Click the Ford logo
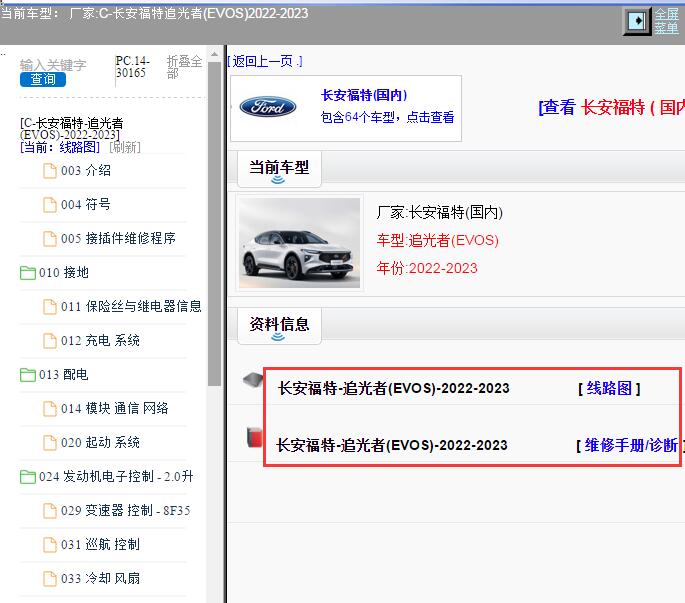The height and width of the screenshot is (603, 685). click(268, 107)
